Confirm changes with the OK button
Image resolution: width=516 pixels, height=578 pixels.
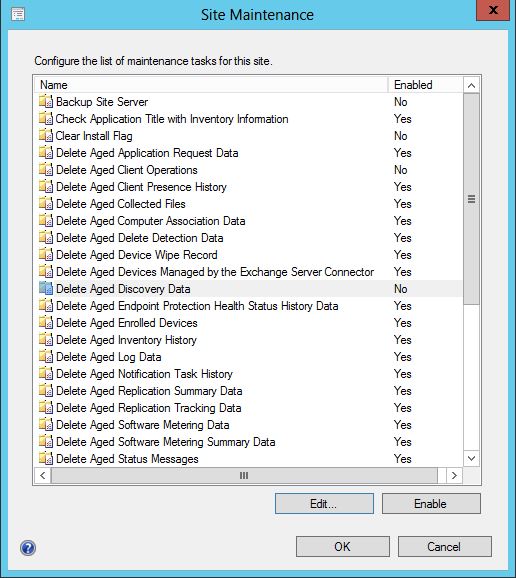[343, 546]
